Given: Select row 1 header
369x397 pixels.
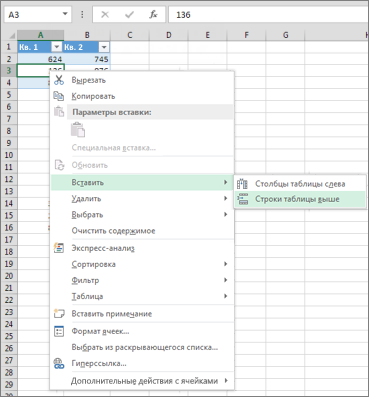Looking at the screenshot, I should pos(9,47).
